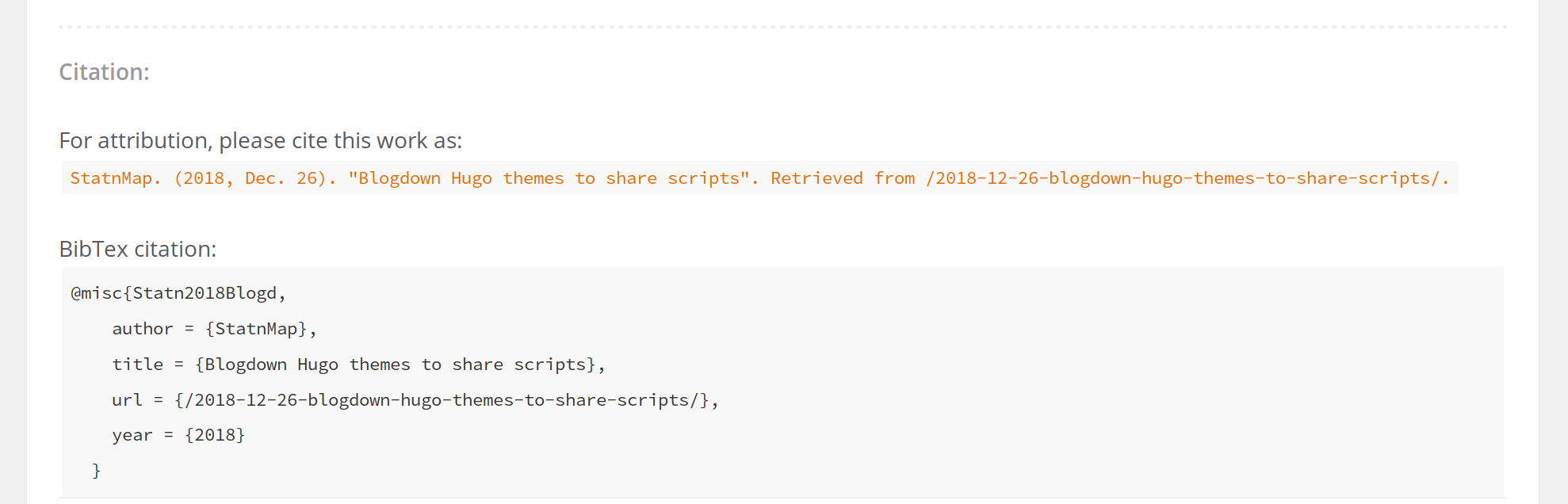Click the year = {2018} line
Screen dimensions: 1568x504
point(178,435)
